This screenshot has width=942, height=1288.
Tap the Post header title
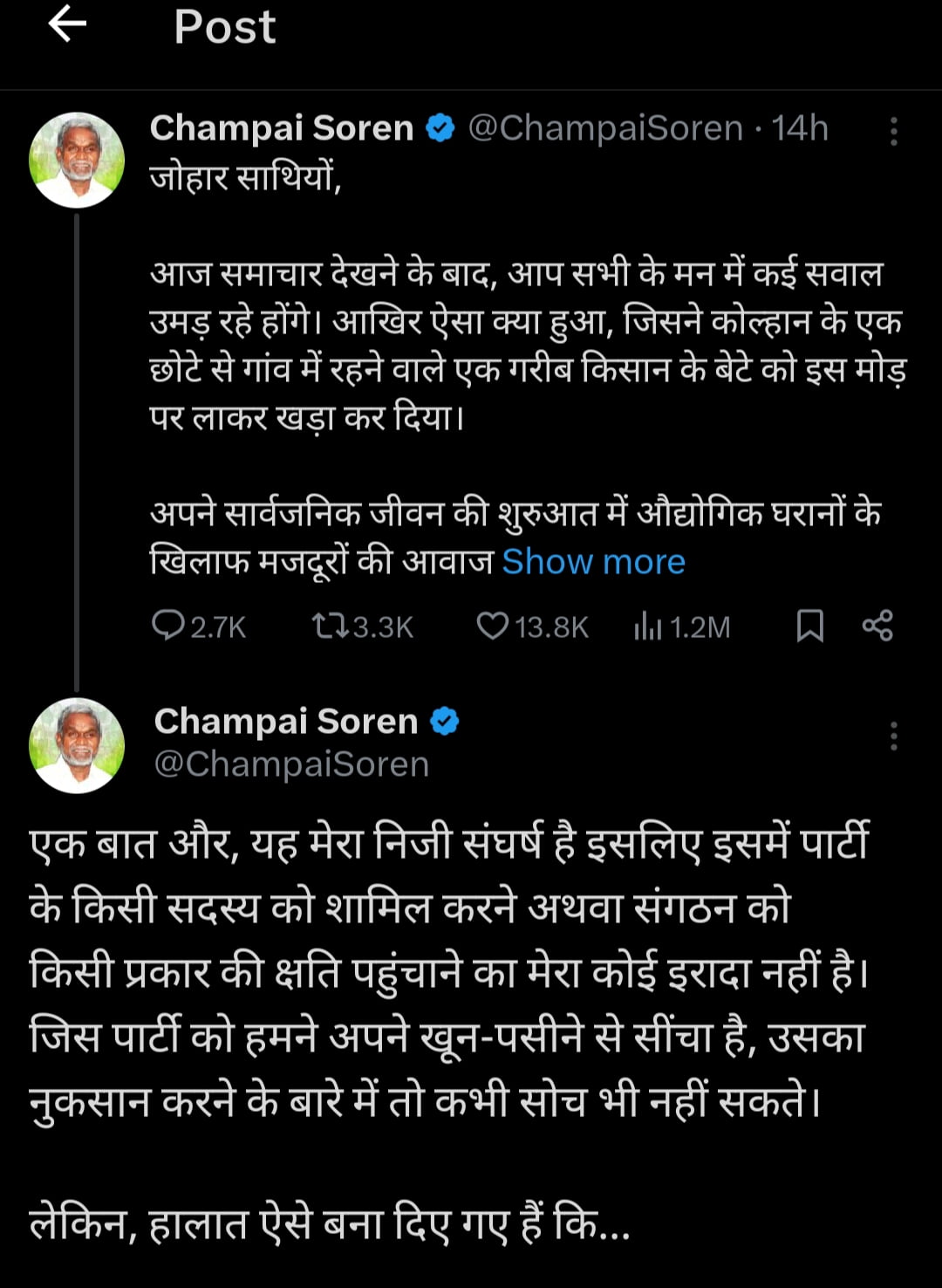(x=224, y=26)
